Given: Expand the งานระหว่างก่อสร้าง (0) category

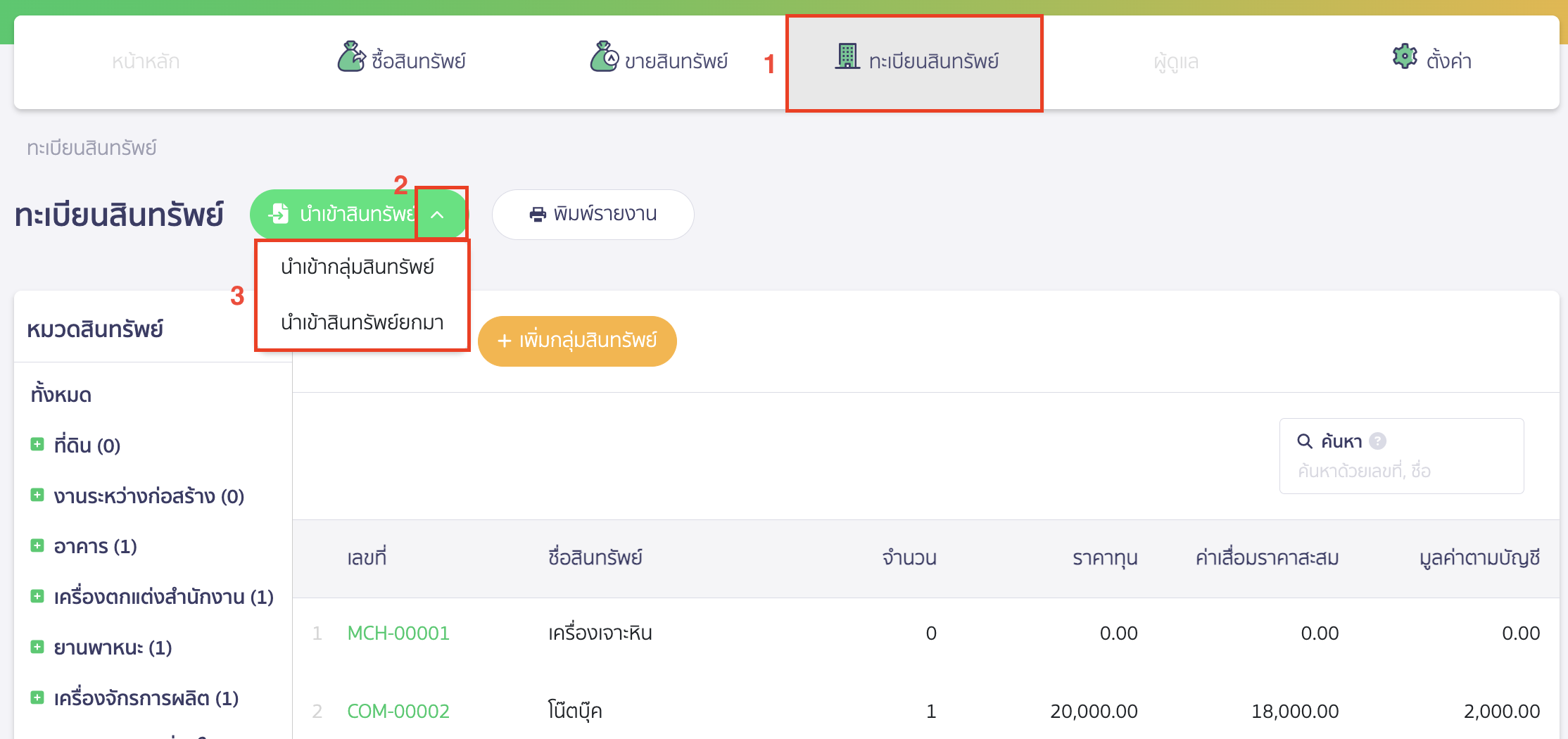Looking at the screenshot, I should pyautogui.click(x=37, y=495).
